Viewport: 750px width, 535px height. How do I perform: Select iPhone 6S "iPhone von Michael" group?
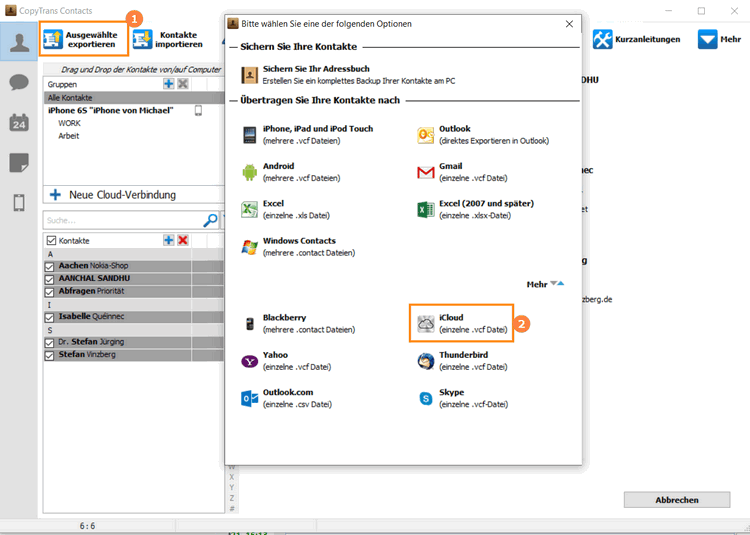pos(110,110)
